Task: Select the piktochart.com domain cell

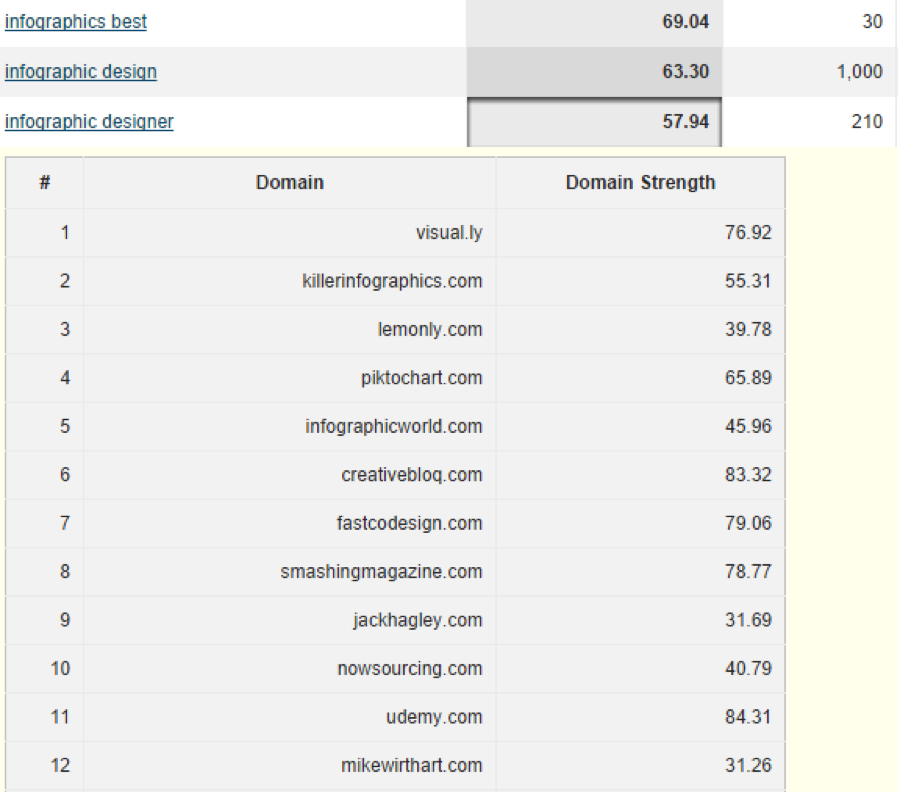Action: [290, 378]
